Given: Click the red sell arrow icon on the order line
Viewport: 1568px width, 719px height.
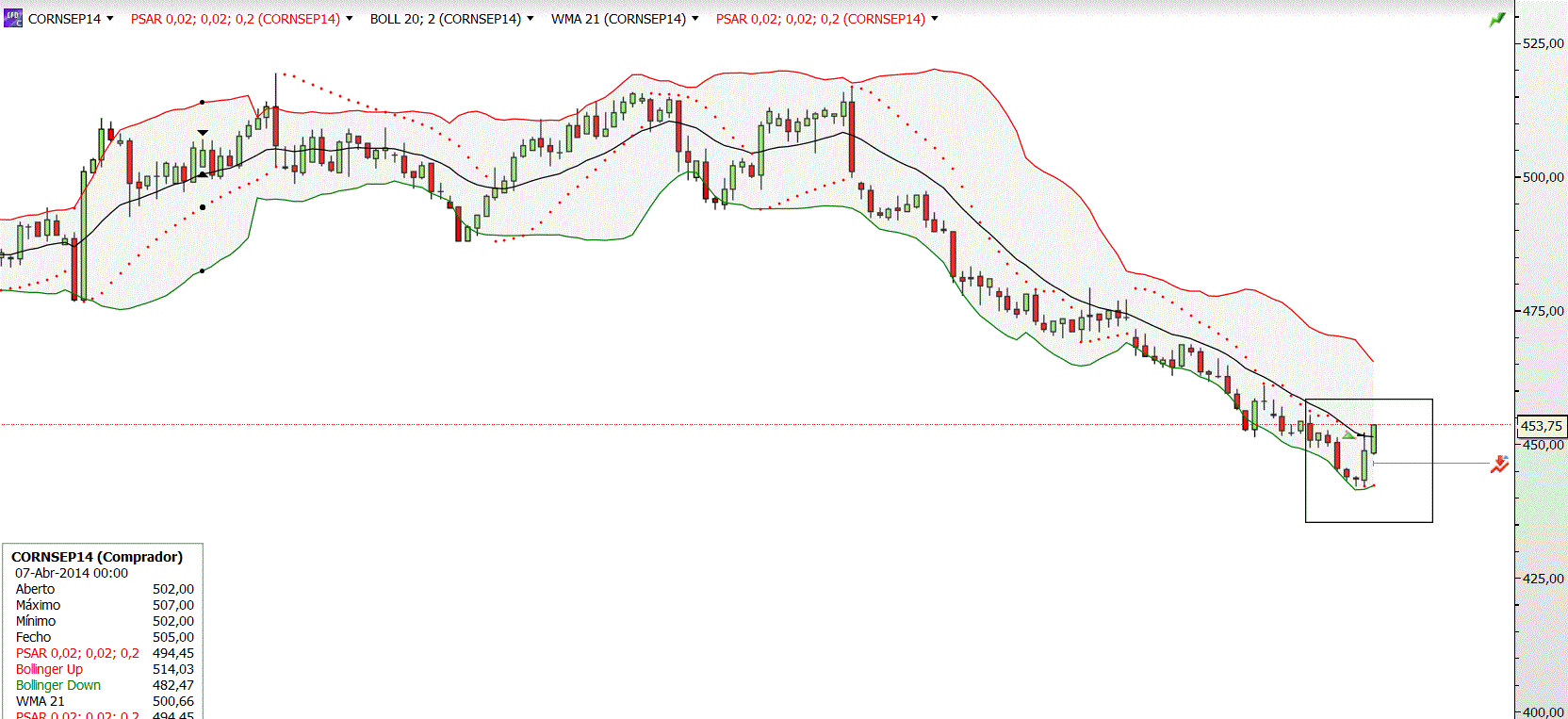Looking at the screenshot, I should point(1499,464).
